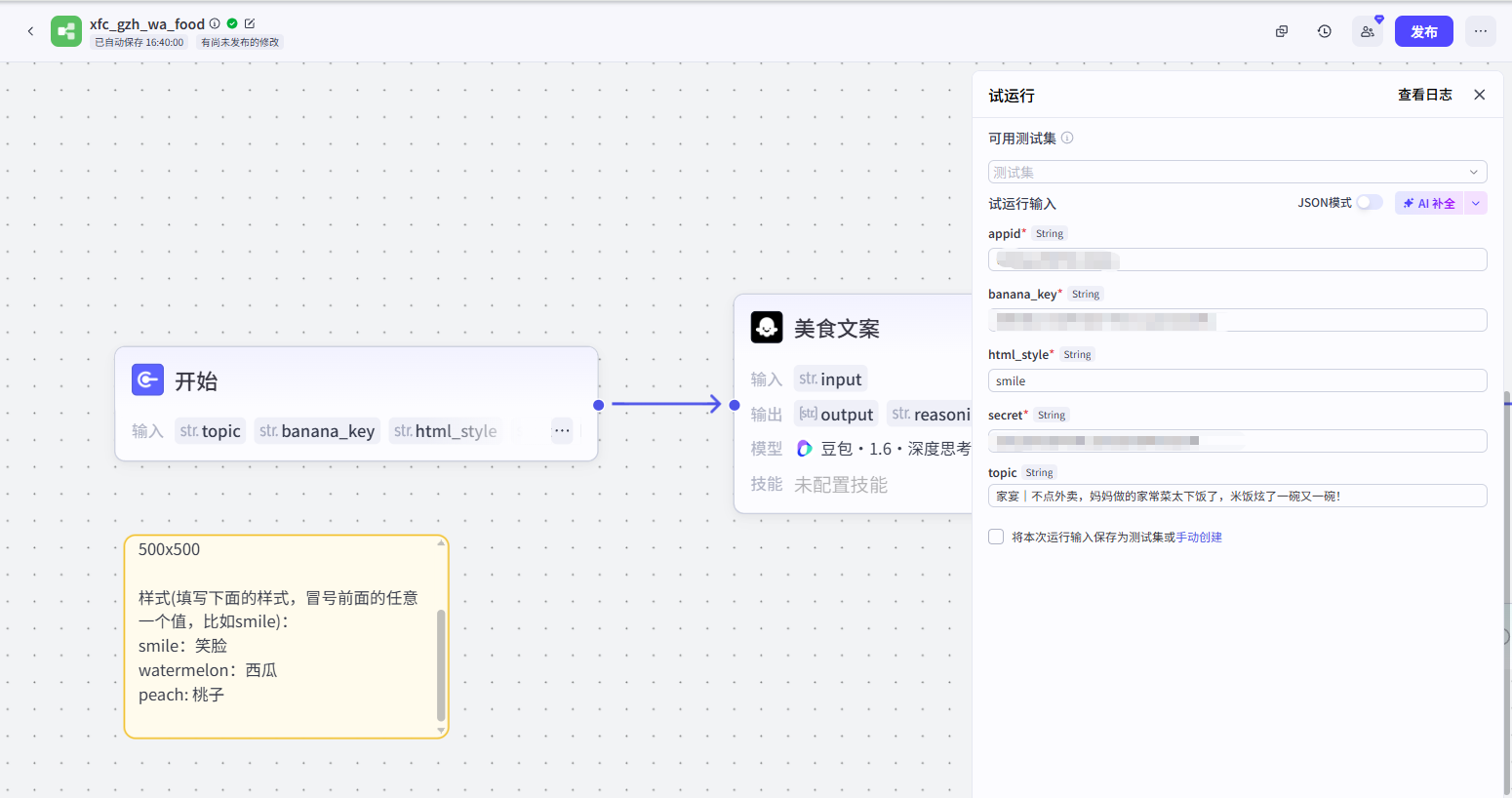
Task: Click info icon next to 可用测试集
Action: click(1067, 138)
